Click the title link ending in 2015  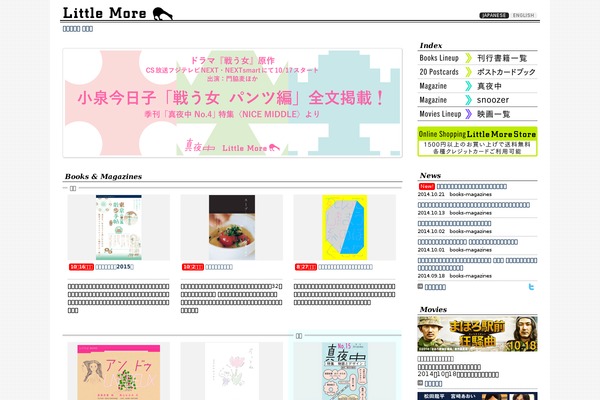[x=114, y=267]
